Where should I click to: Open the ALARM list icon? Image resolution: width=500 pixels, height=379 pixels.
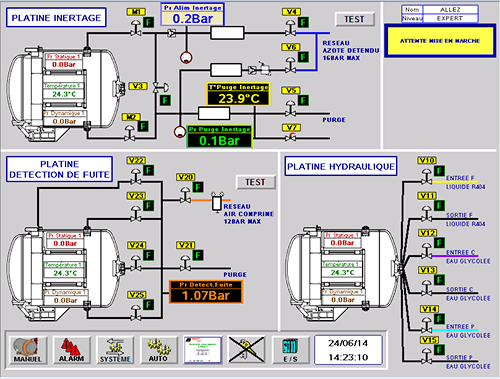click(72, 350)
